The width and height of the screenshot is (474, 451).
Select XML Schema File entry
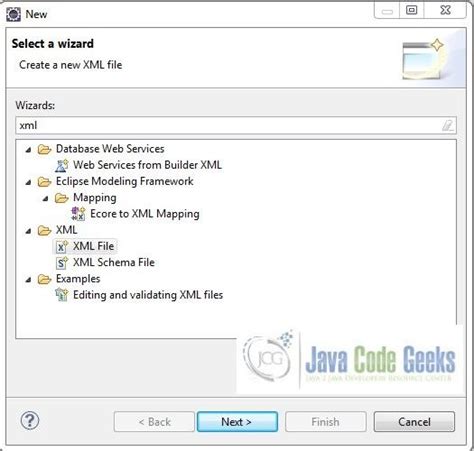pyautogui.click(x=114, y=262)
